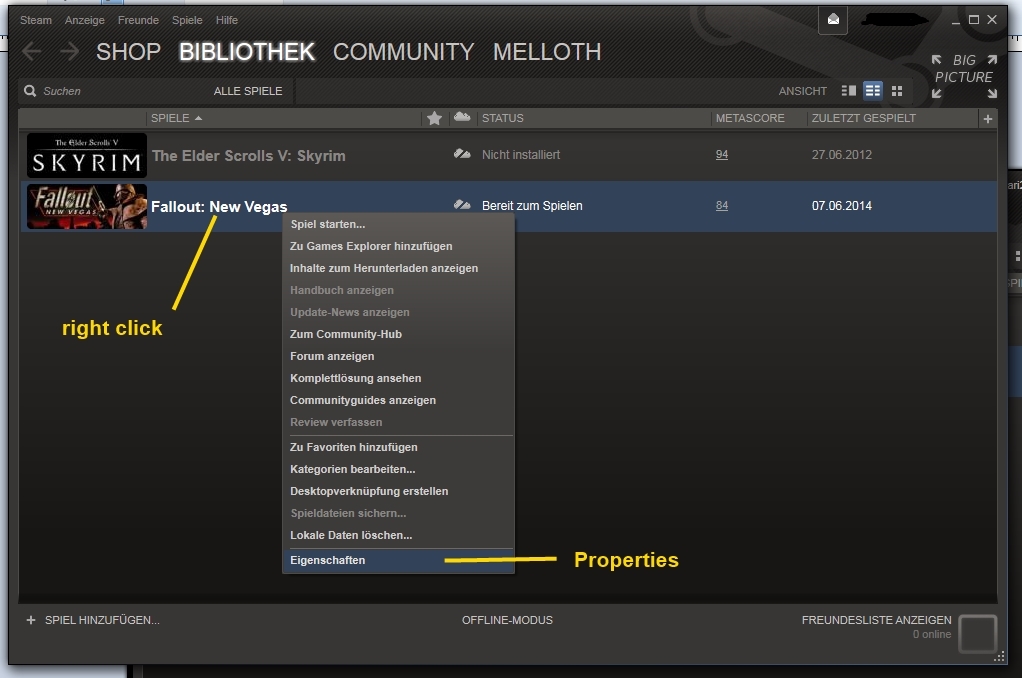Screen dimensions: 1022x678
Task: Go to the SHOP tab
Action: 128,52
